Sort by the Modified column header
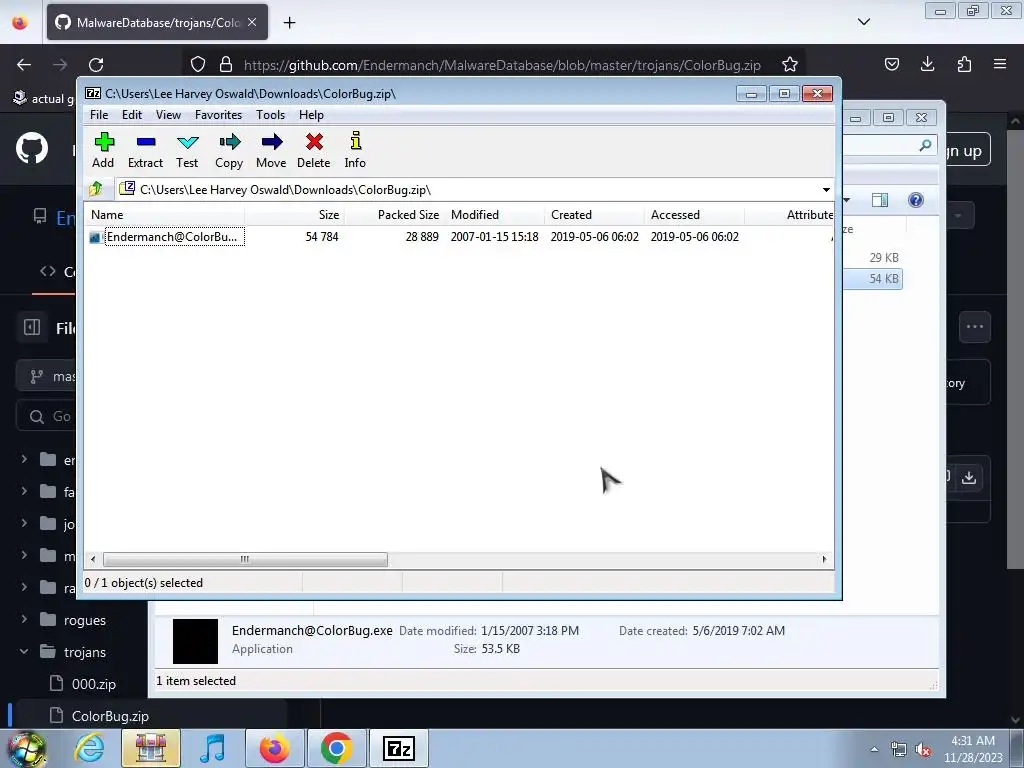This screenshot has width=1024, height=768. pyautogui.click(x=494, y=215)
